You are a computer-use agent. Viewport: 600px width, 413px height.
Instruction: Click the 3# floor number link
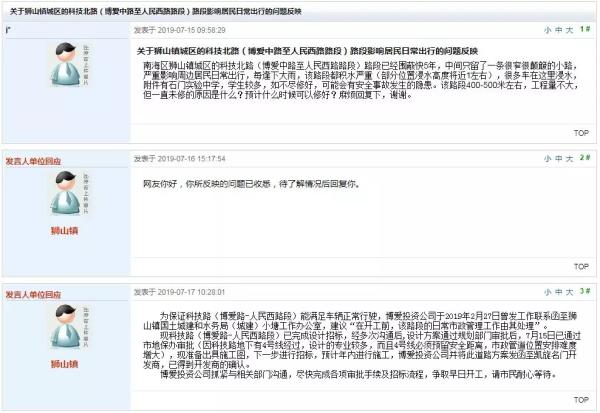click(x=585, y=291)
